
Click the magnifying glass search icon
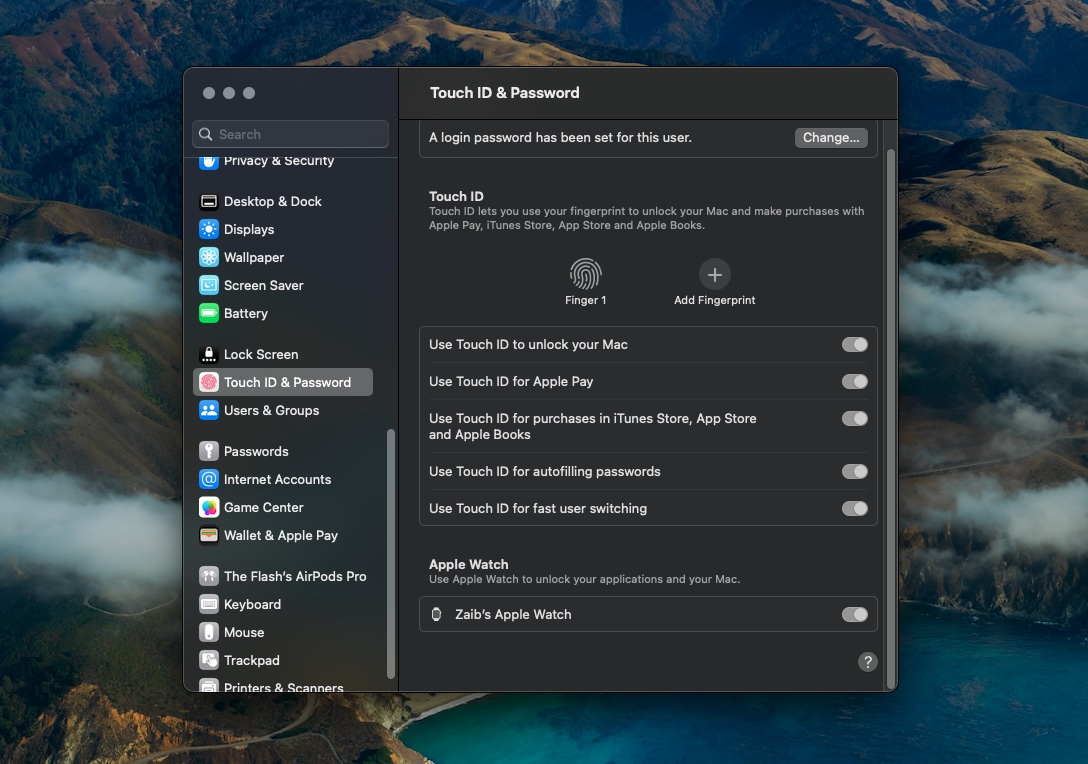pyautogui.click(x=205, y=134)
